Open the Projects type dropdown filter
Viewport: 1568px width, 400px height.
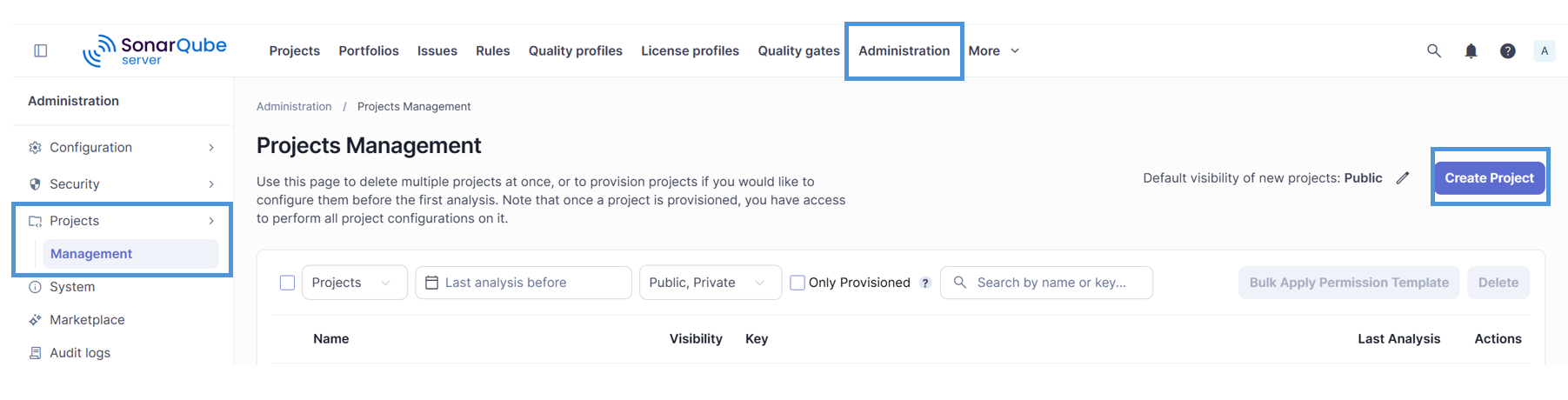[x=355, y=283]
